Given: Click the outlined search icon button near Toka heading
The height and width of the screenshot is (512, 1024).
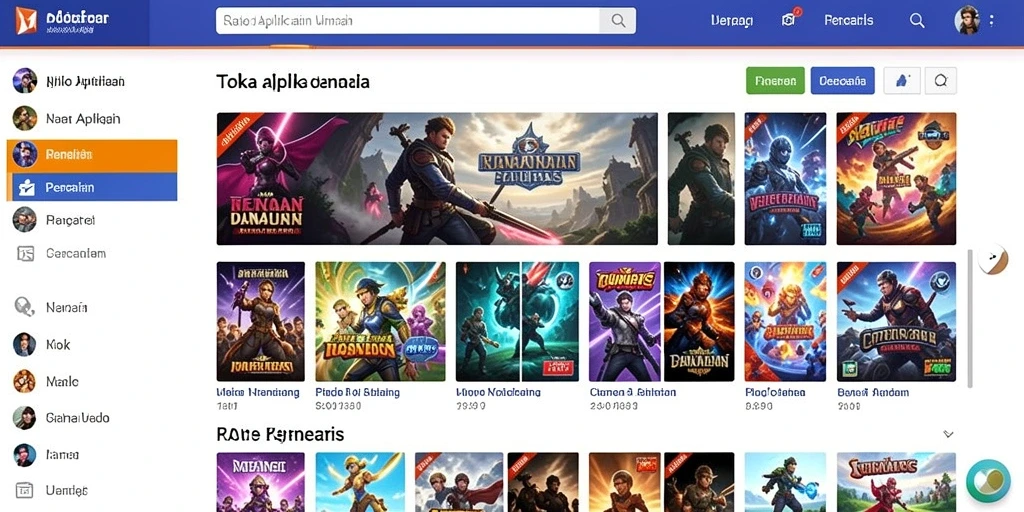Looking at the screenshot, I should 940,80.
